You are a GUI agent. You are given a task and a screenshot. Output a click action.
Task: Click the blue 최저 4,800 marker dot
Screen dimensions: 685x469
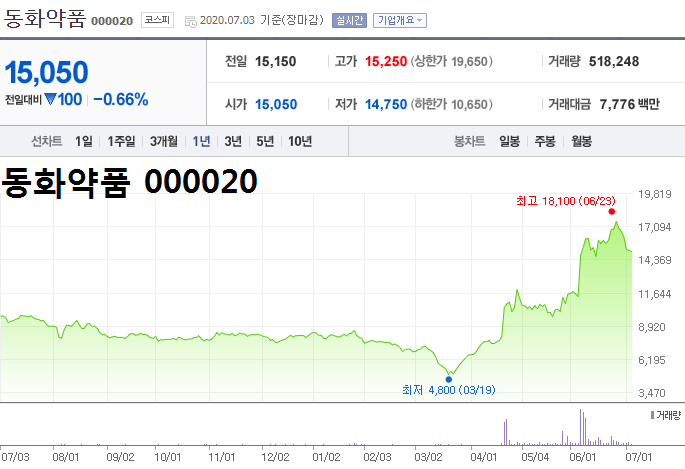point(449,379)
